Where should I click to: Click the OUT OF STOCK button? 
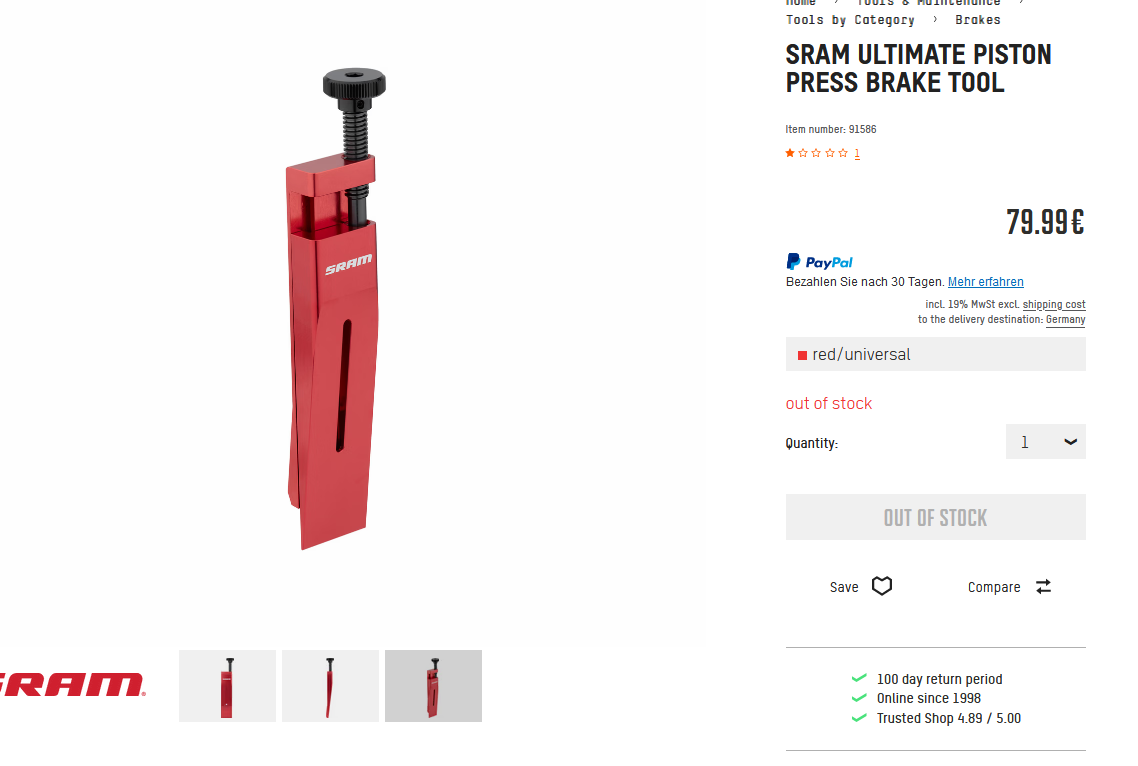[x=936, y=517]
